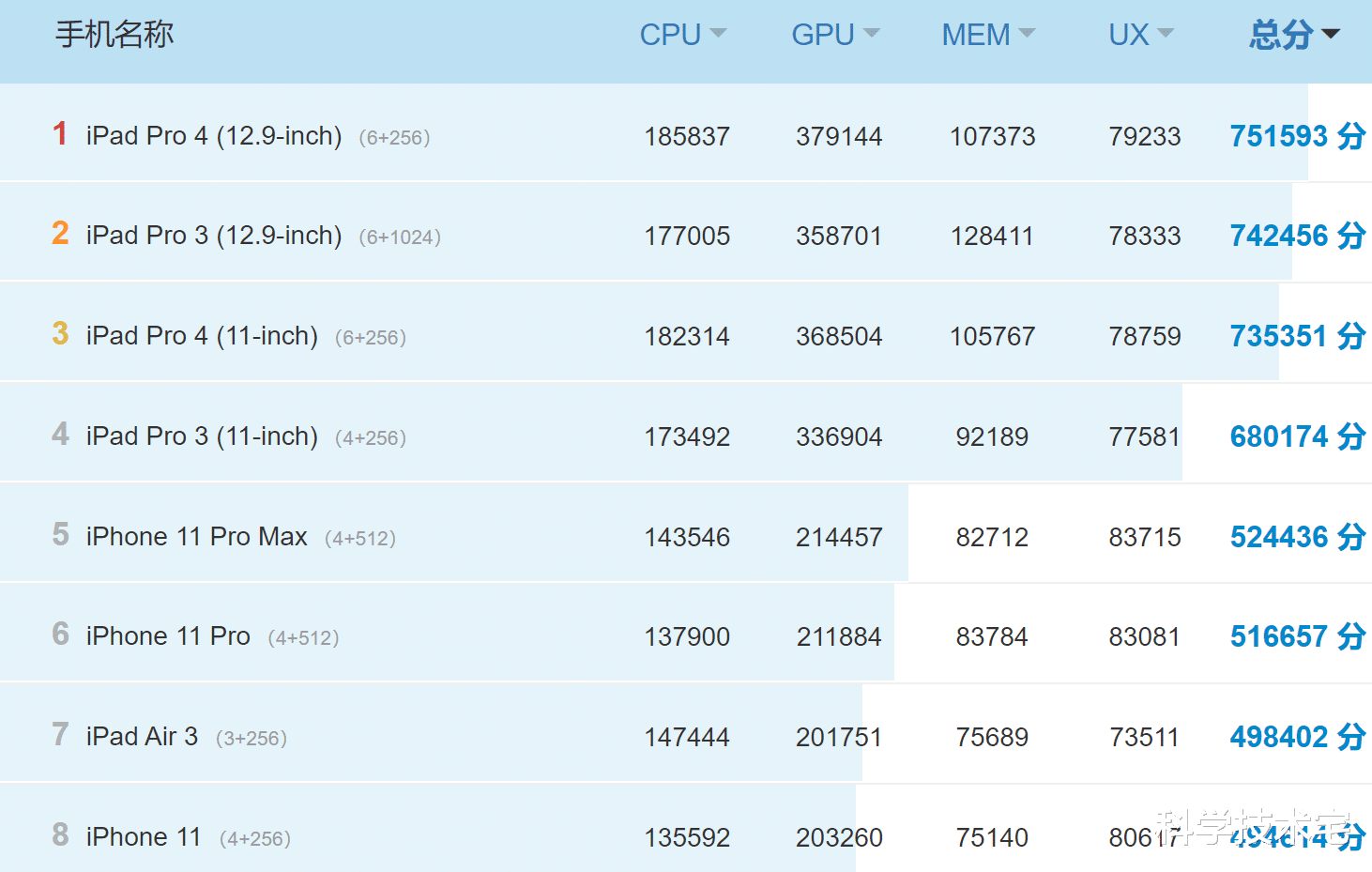Click MEM score 92189
This screenshot has width=1372, height=872.
(x=992, y=437)
